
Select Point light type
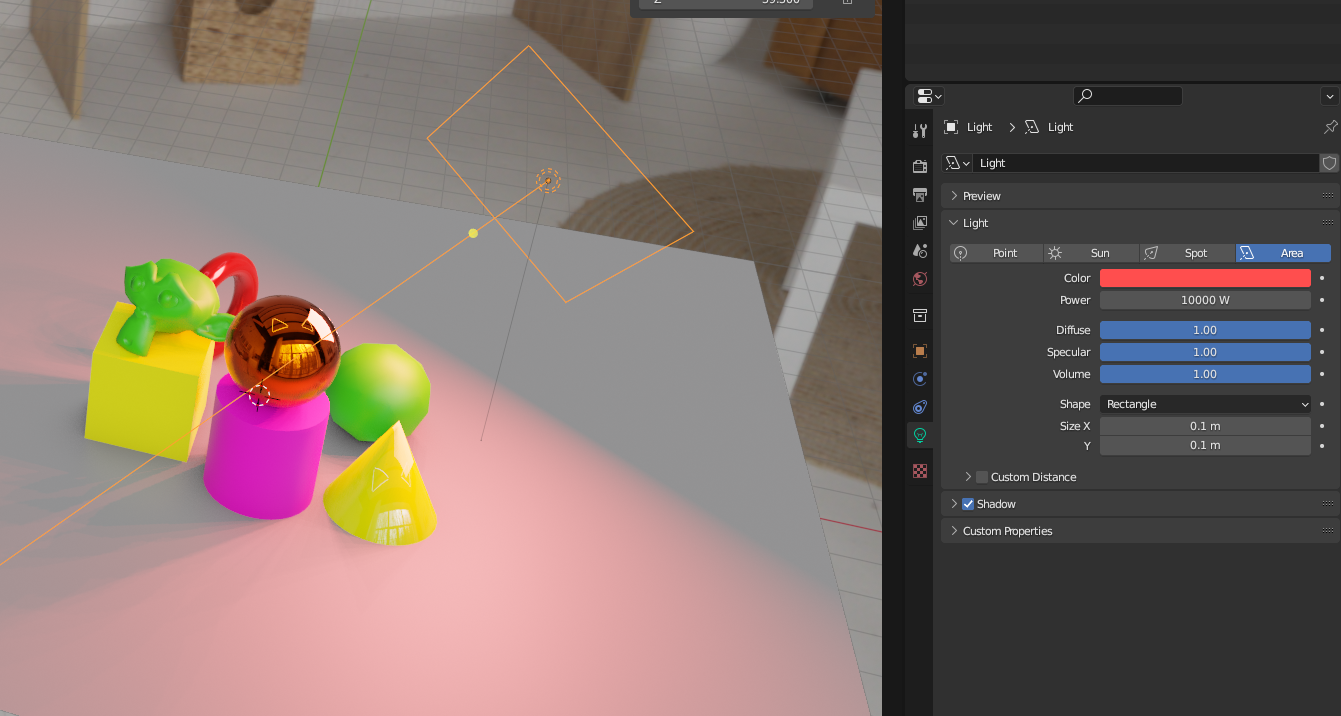(x=996, y=253)
